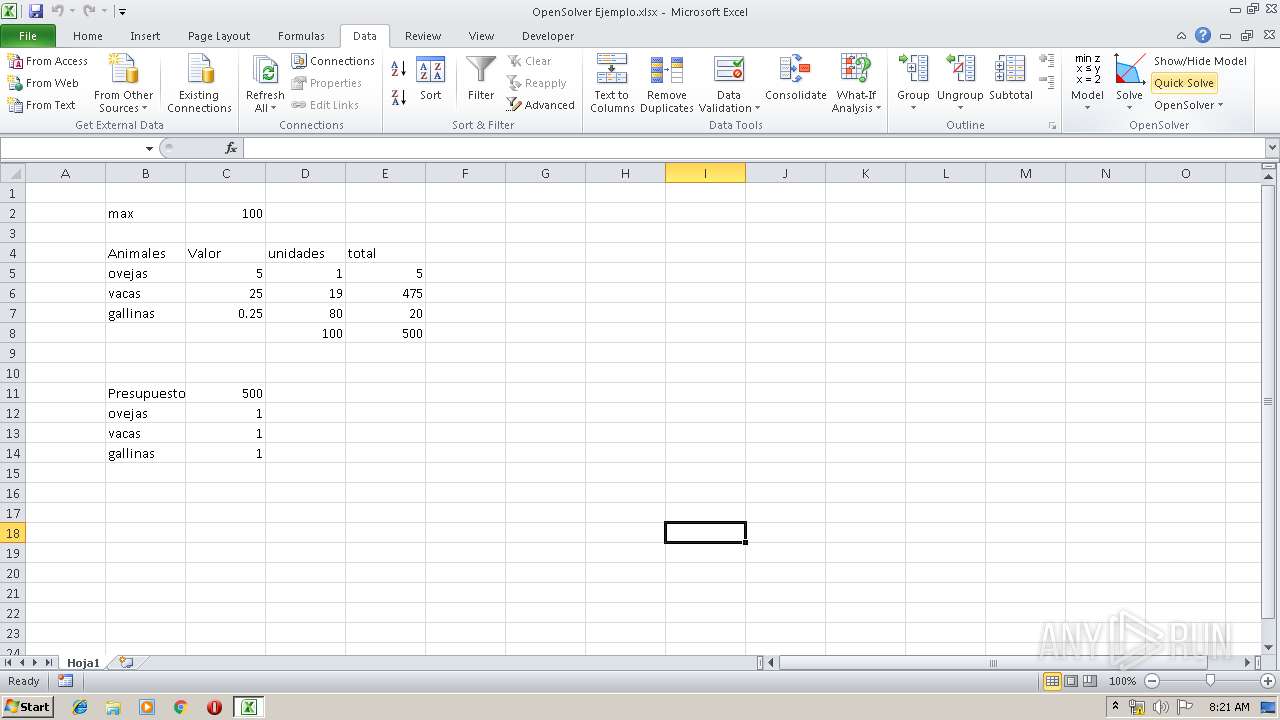Click Sort A to Z ascending icon
Image resolution: width=1280 pixels, height=720 pixels.
398,69
